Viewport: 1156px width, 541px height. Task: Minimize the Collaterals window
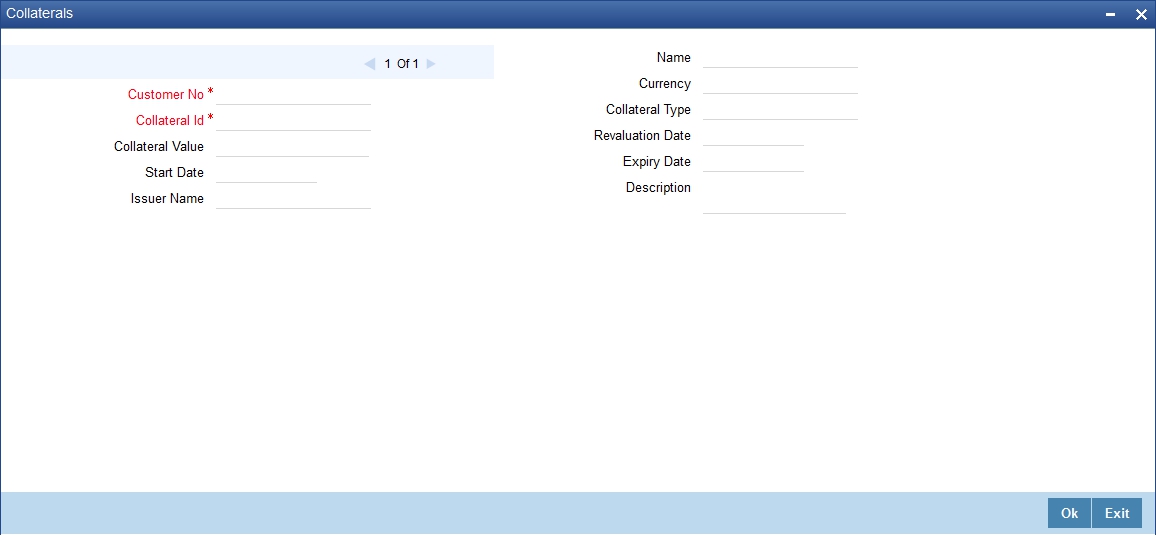coord(1111,15)
